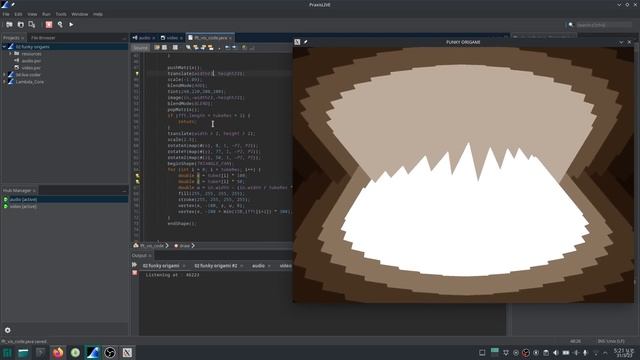Open the File menu
This screenshot has height=360, width=640.
6,14
